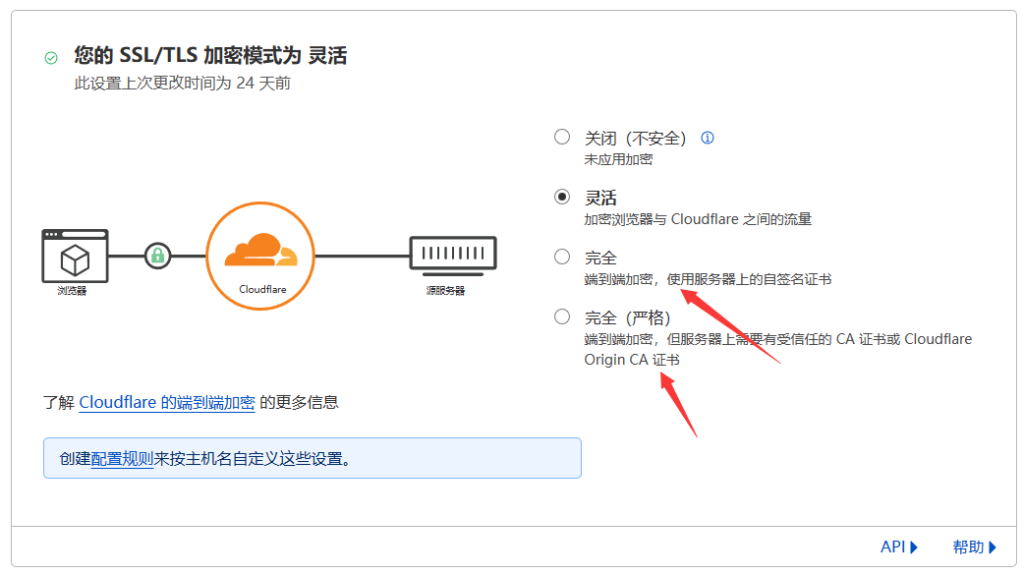Open the Cloudflare 的端到端加密 link

(x=167, y=402)
